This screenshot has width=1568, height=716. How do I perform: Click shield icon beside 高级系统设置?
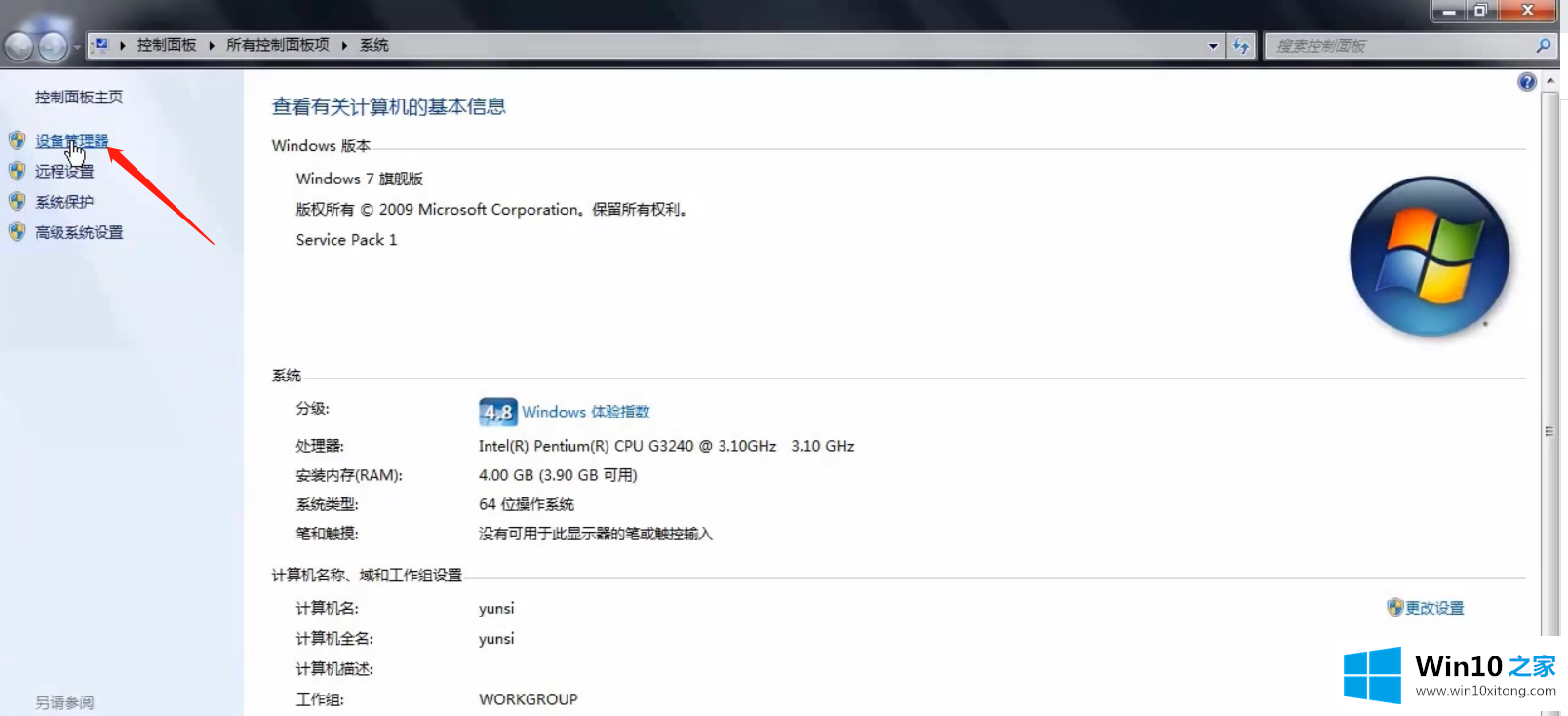17,232
